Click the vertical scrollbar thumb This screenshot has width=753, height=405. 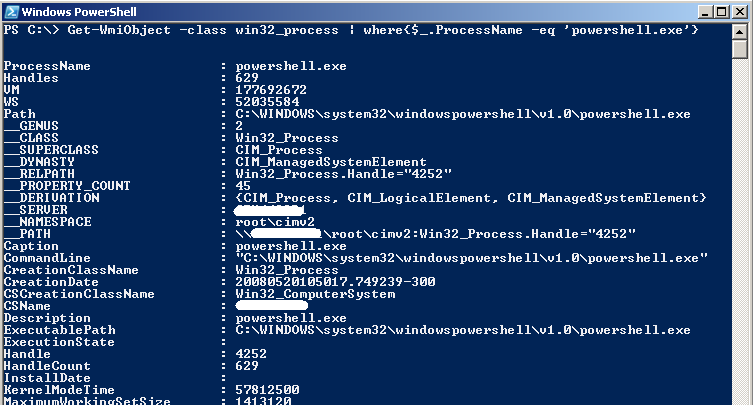[740, 49]
